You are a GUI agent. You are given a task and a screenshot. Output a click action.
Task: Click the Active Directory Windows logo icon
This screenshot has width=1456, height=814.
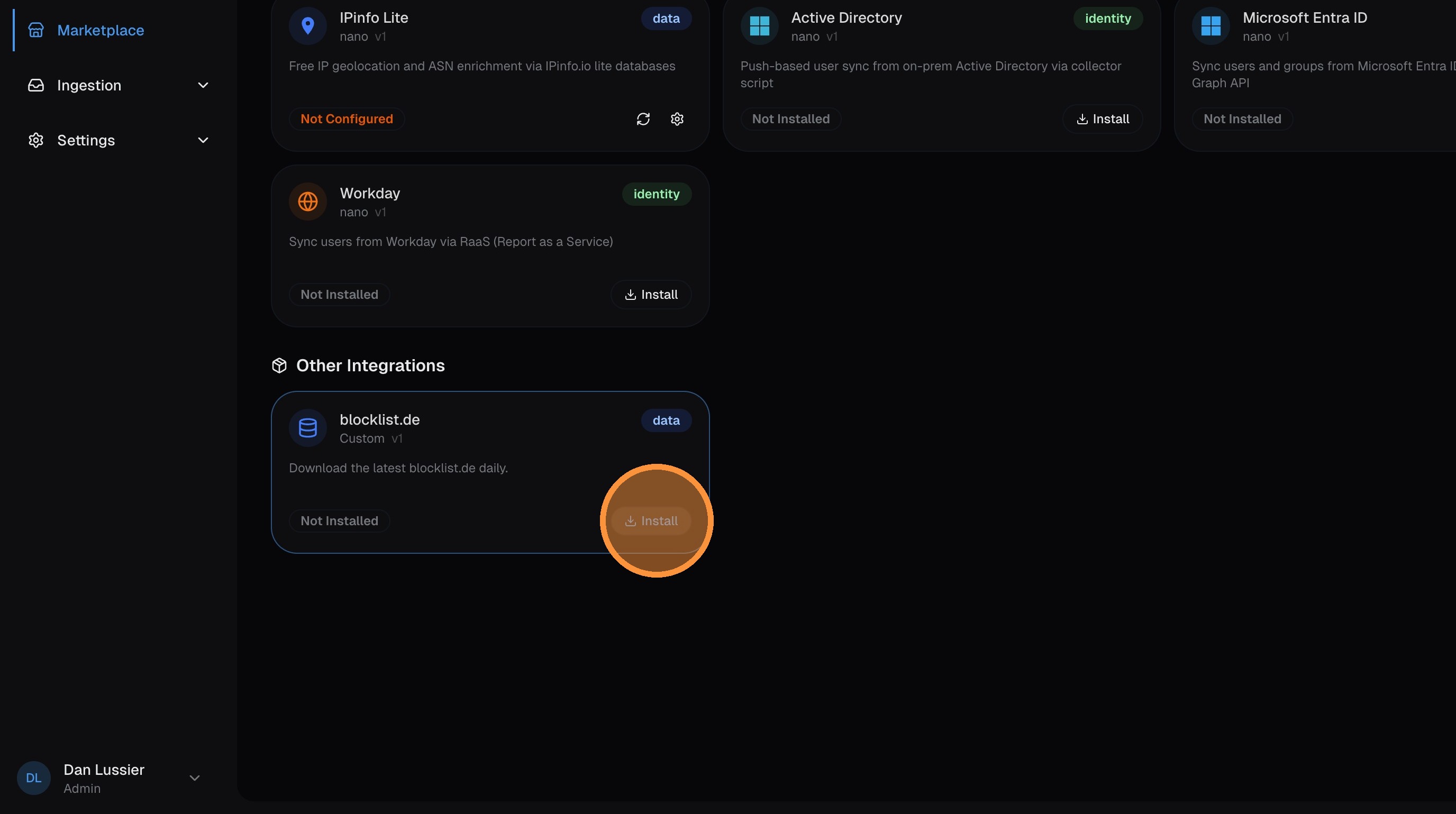(759, 26)
